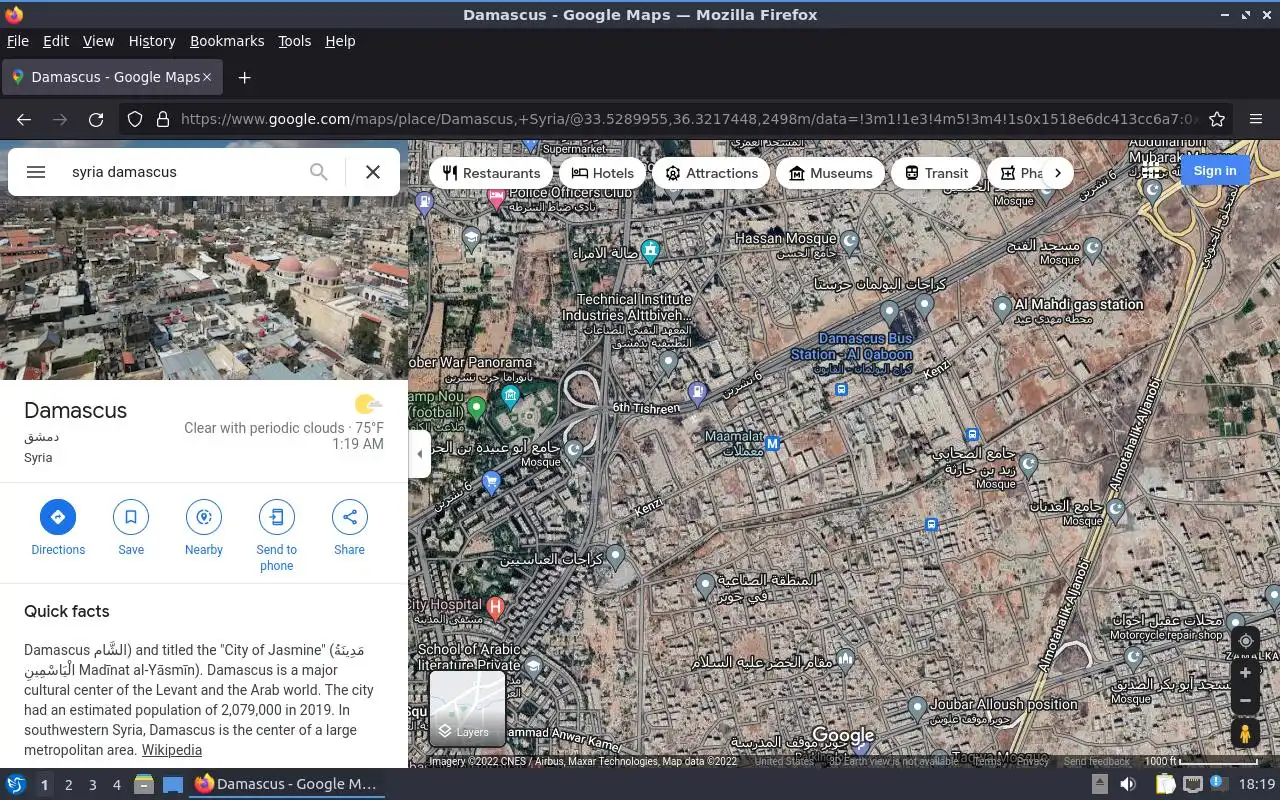Image resolution: width=1280 pixels, height=800 pixels.
Task: Show your location on the map
Action: (x=1245, y=641)
